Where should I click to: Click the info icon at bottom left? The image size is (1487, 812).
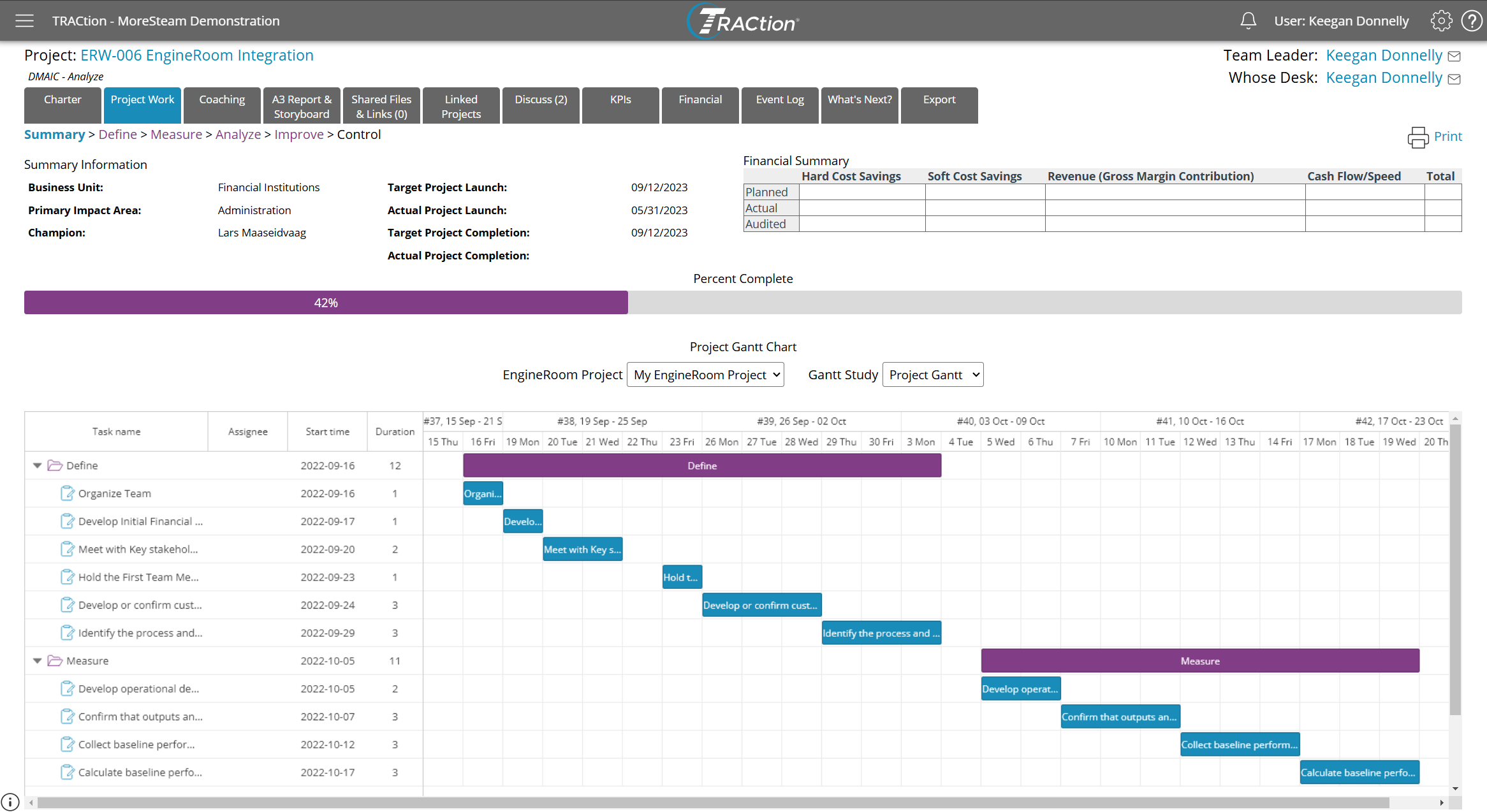pos(10,802)
